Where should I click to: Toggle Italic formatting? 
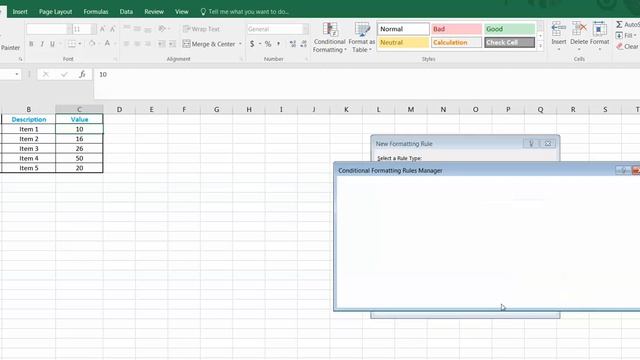[42, 44]
